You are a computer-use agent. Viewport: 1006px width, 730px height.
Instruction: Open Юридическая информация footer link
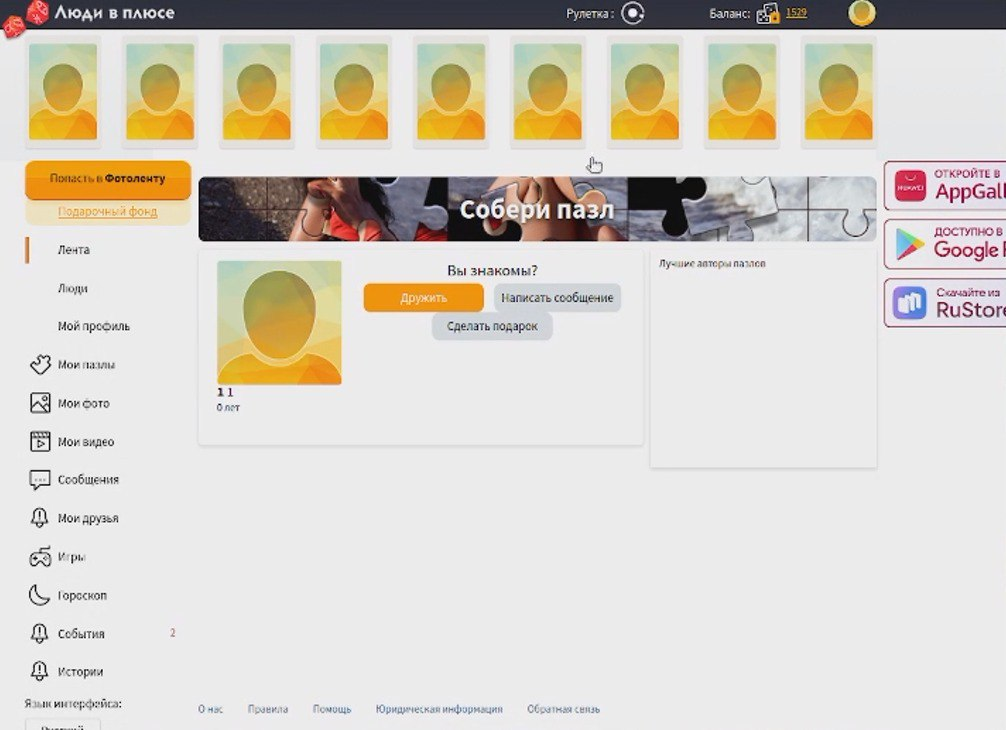pyautogui.click(x=439, y=709)
